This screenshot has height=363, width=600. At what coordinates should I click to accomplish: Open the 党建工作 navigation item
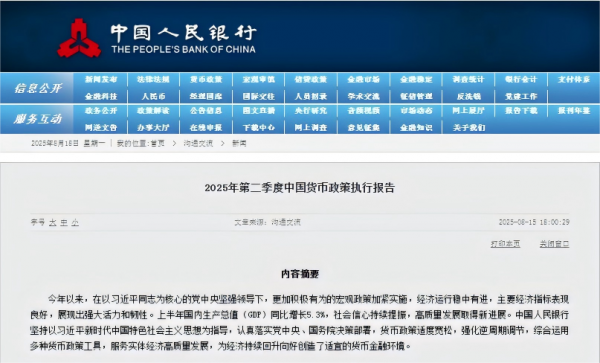521,96
